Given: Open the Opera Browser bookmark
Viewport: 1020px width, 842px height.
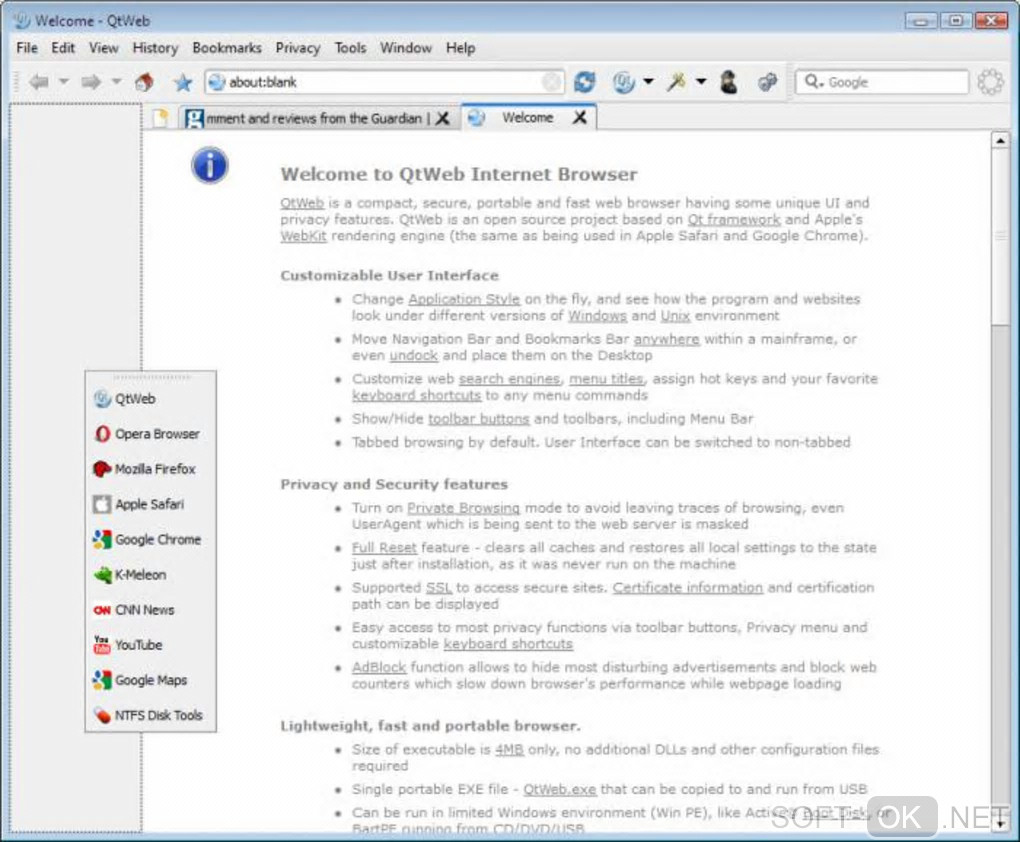Looking at the screenshot, I should click(x=147, y=434).
